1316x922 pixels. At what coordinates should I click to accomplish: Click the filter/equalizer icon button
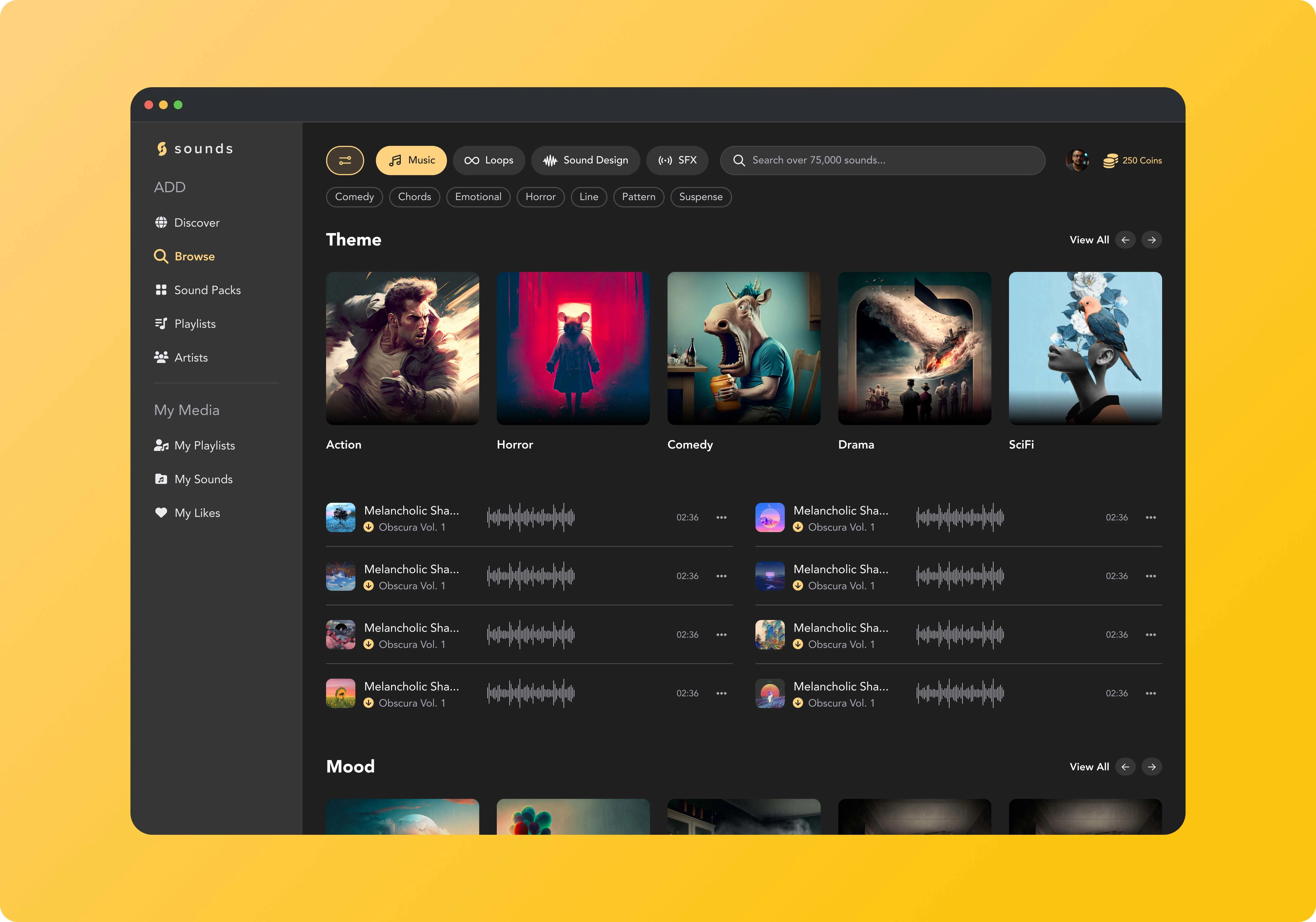point(344,160)
